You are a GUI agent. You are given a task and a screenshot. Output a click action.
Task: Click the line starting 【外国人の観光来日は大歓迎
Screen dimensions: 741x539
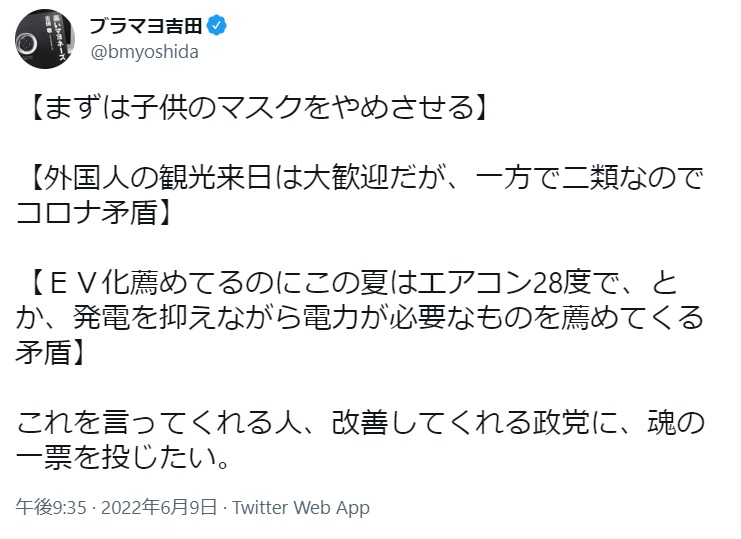click(366, 178)
